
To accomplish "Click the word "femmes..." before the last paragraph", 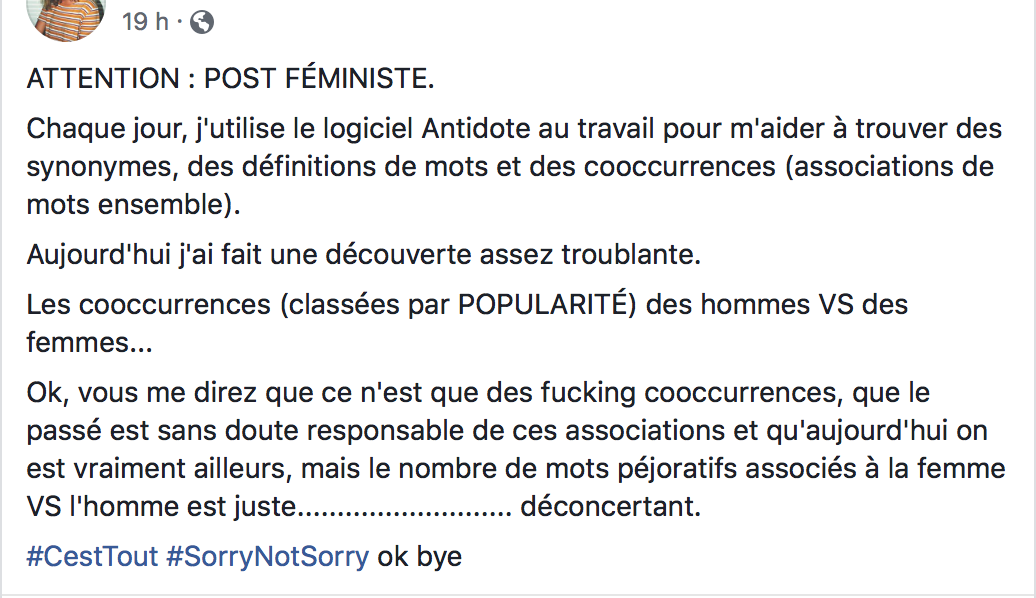I will point(89,342).
